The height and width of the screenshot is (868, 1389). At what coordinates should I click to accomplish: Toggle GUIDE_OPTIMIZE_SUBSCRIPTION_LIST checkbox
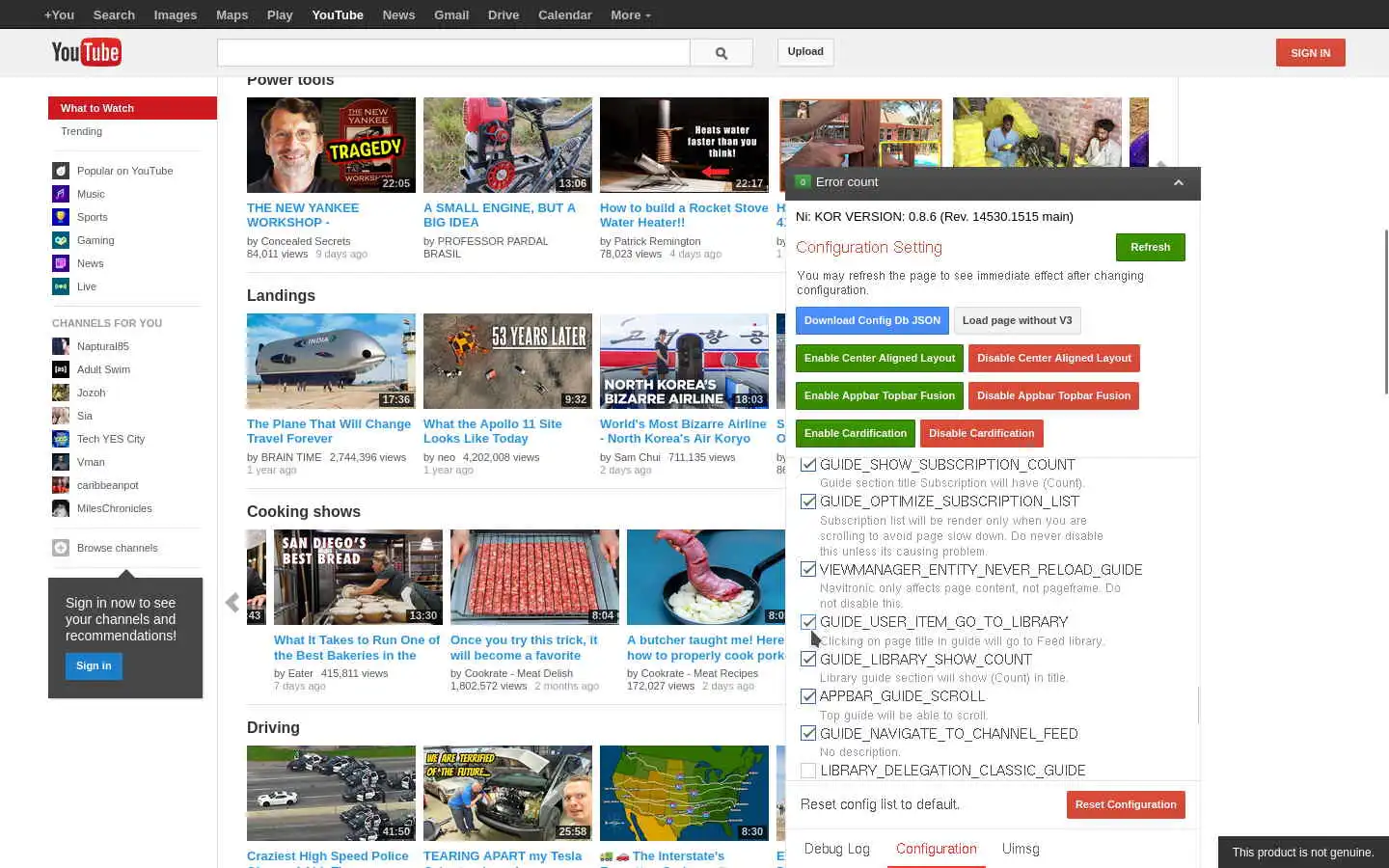point(808,502)
